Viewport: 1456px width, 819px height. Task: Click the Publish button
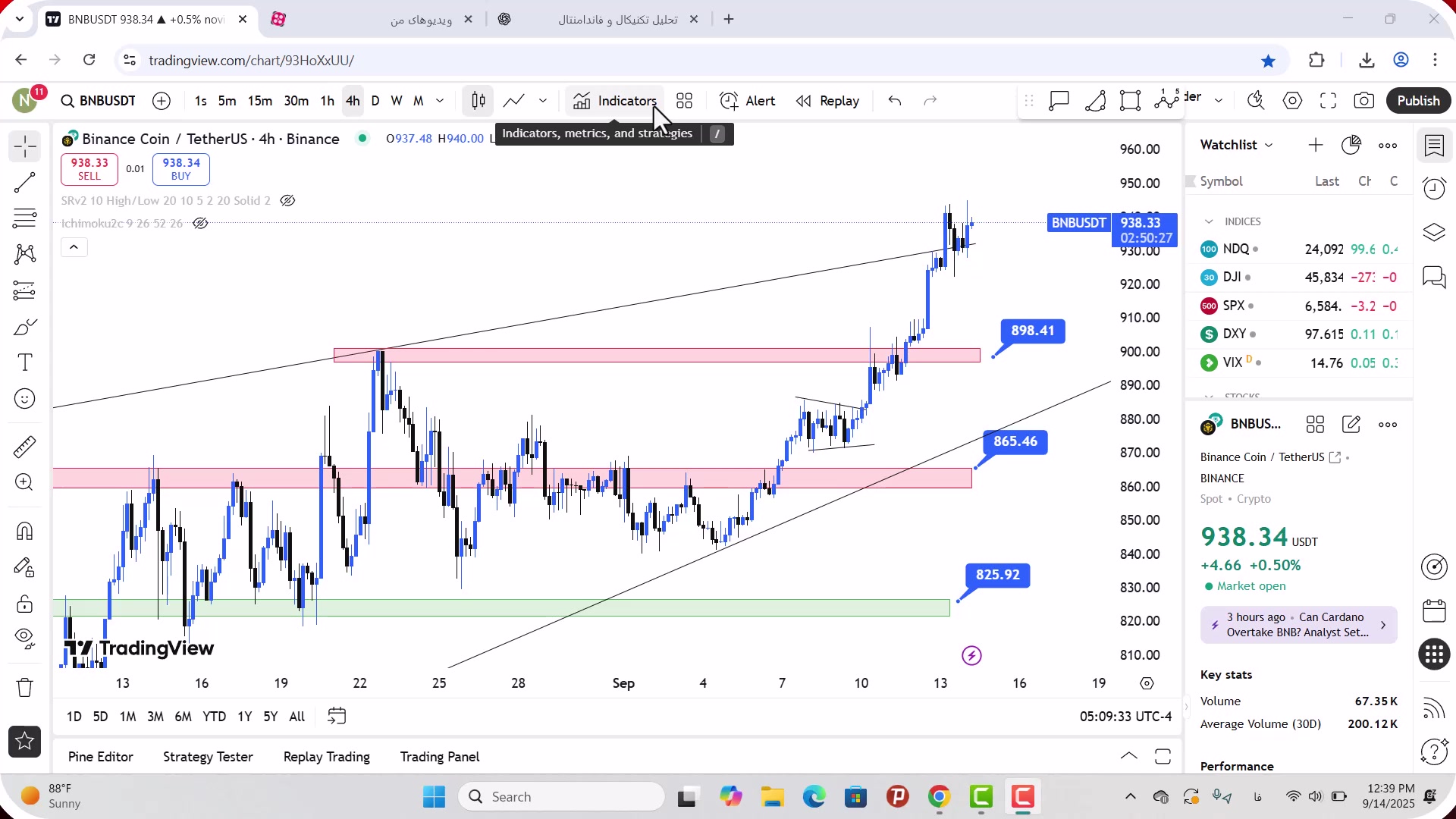(x=1418, y=101)
